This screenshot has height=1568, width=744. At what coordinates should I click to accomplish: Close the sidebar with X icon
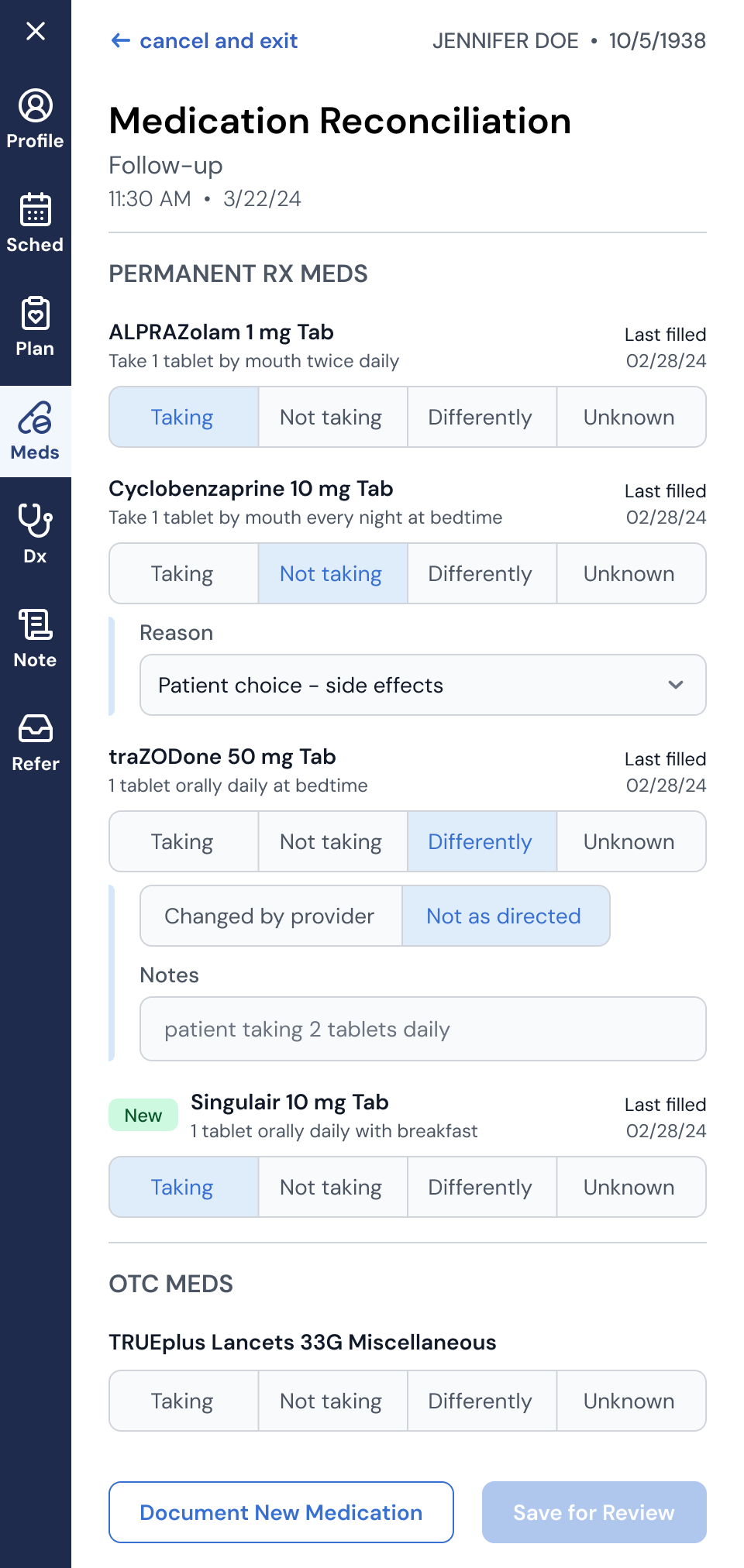[36, 31]
